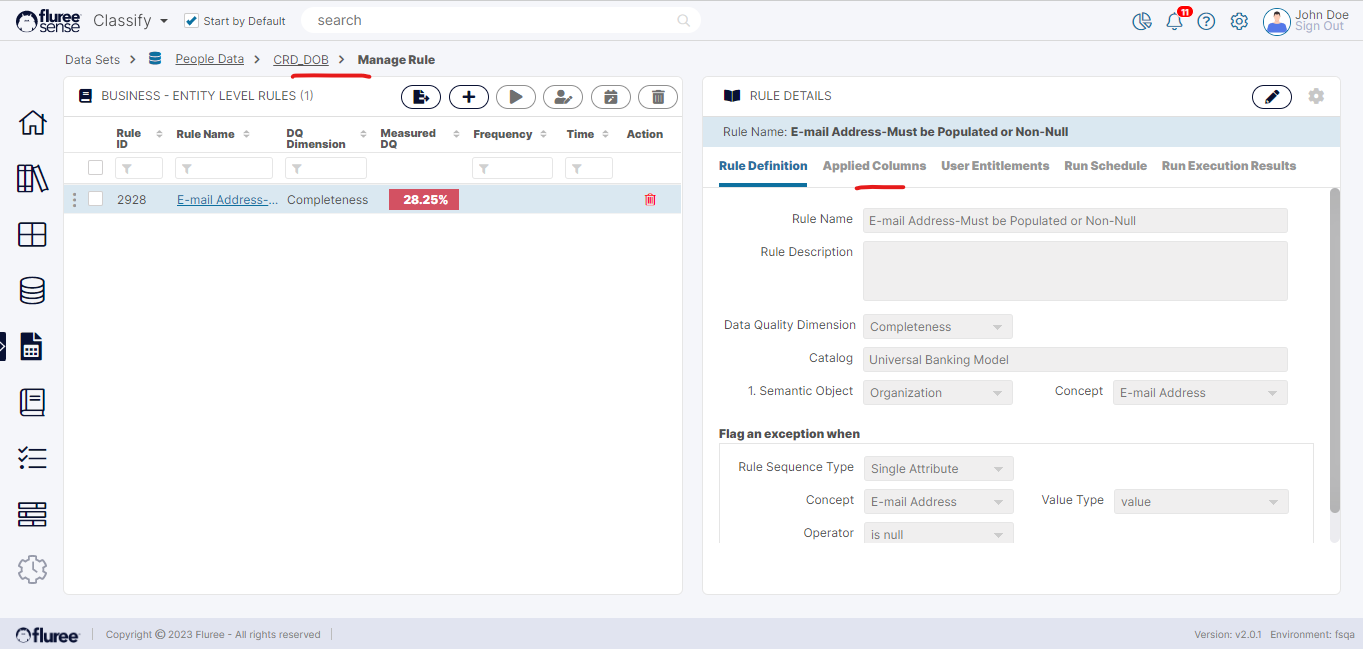Viewport: 1363px width, 649px height.
Task: Tick the select-all checkbox in filter row
Action: pyautogui.click(x=96, y=168)
